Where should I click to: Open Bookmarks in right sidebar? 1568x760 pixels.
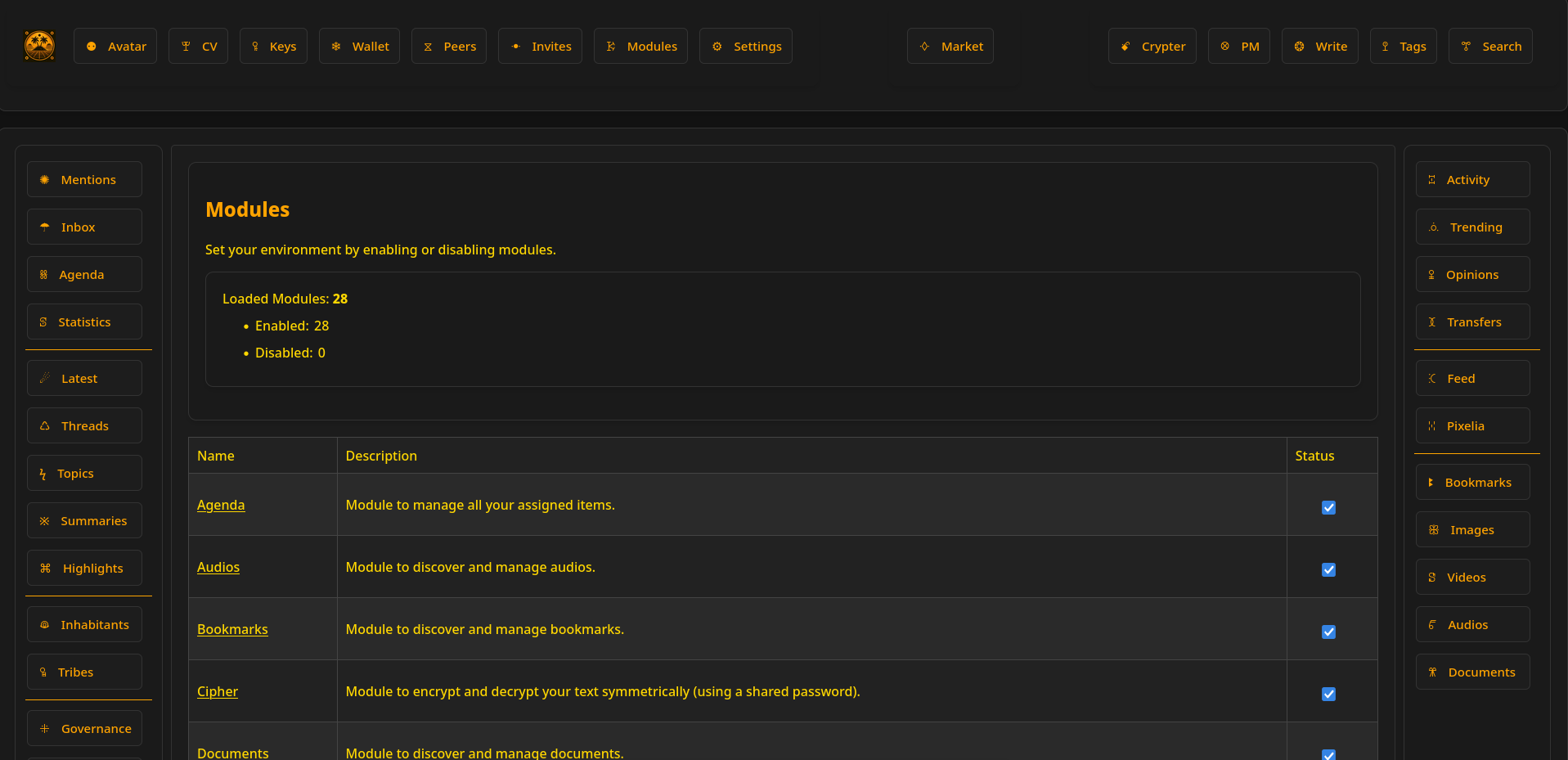coord(1473,482)
